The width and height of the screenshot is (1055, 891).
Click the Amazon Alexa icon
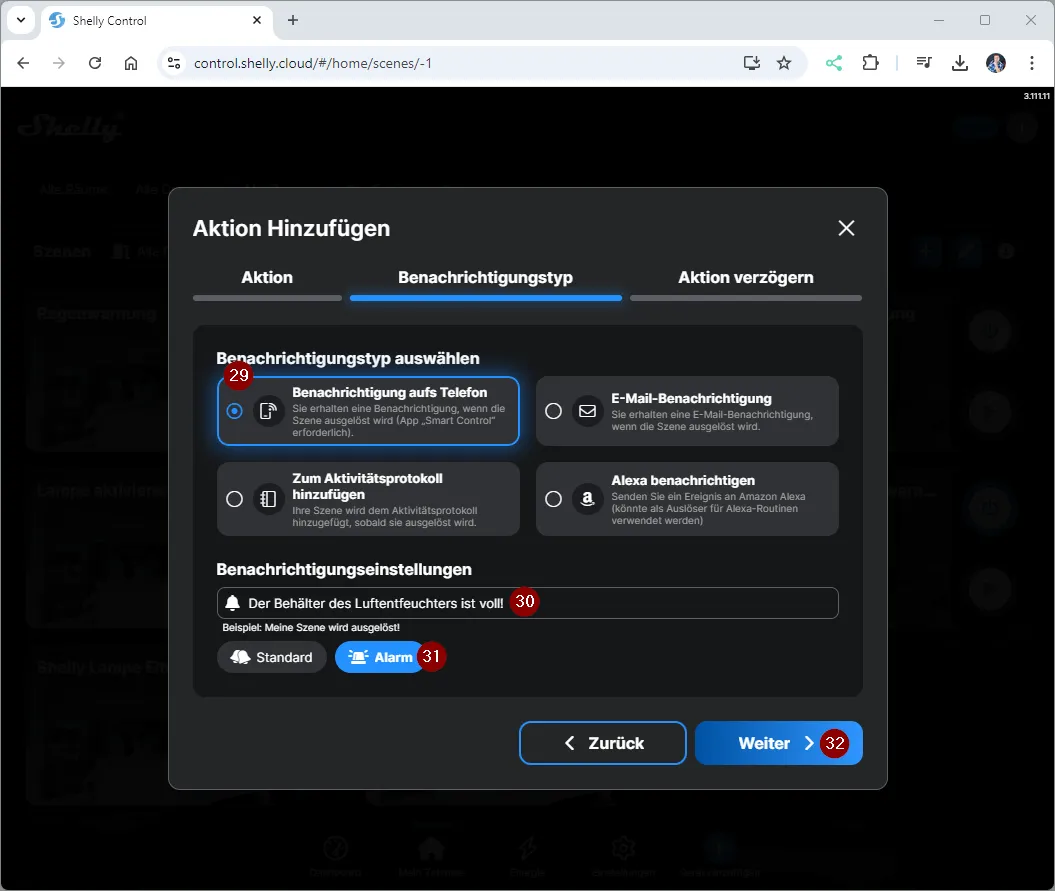[x=587, y=499]
